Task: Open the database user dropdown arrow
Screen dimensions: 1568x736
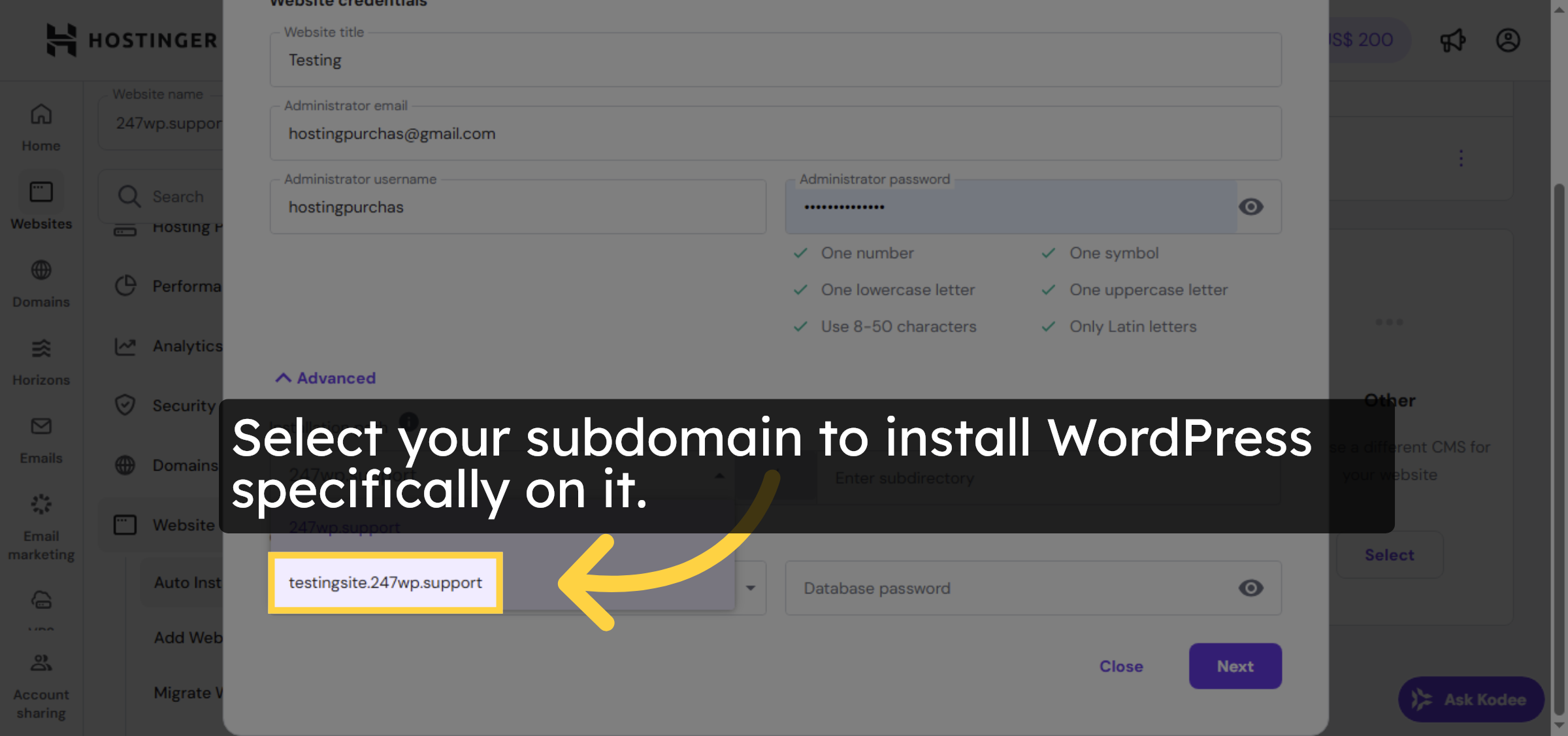Action: tap(752, 588)
